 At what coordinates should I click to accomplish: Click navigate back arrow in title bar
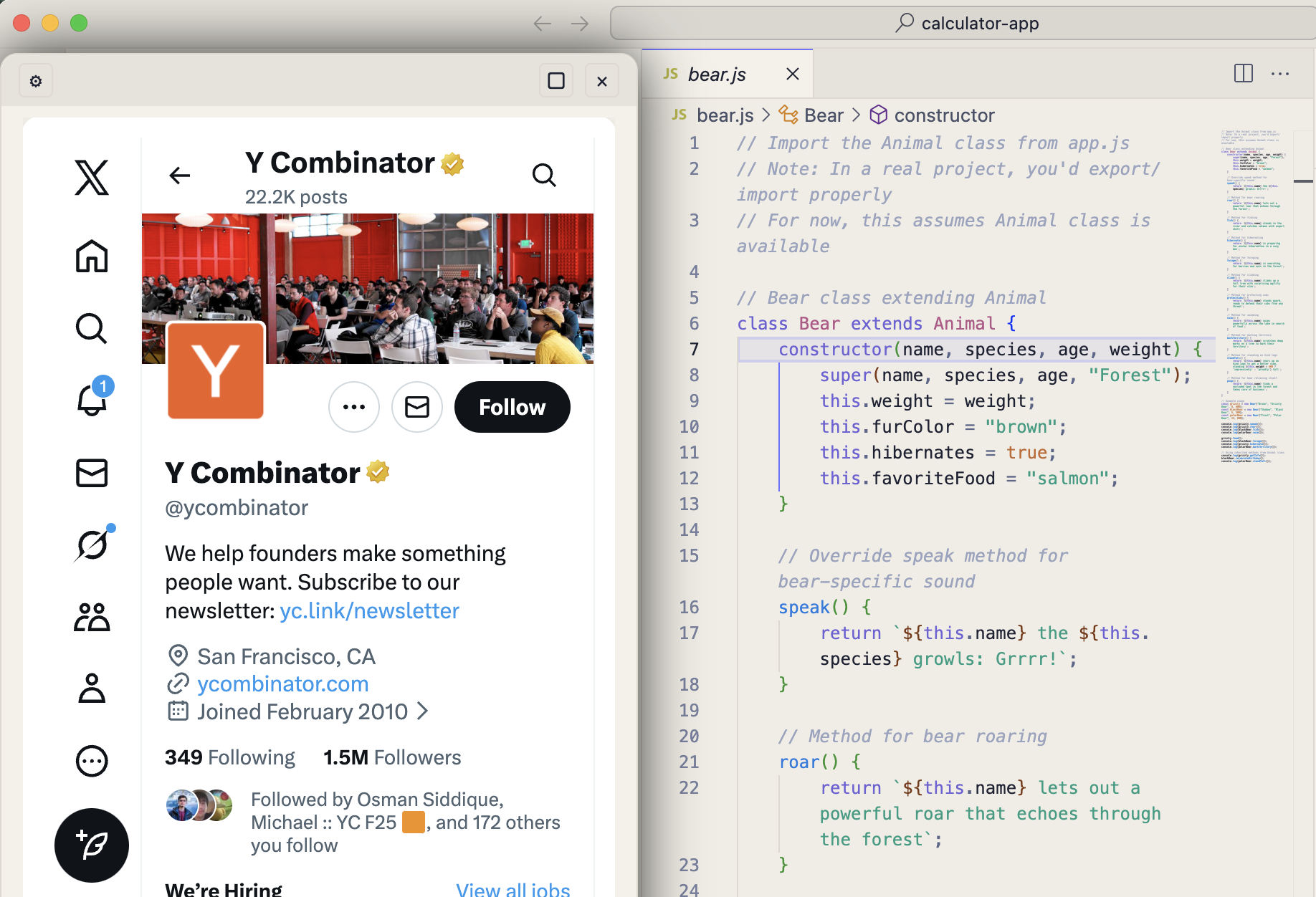coord(543,24)
